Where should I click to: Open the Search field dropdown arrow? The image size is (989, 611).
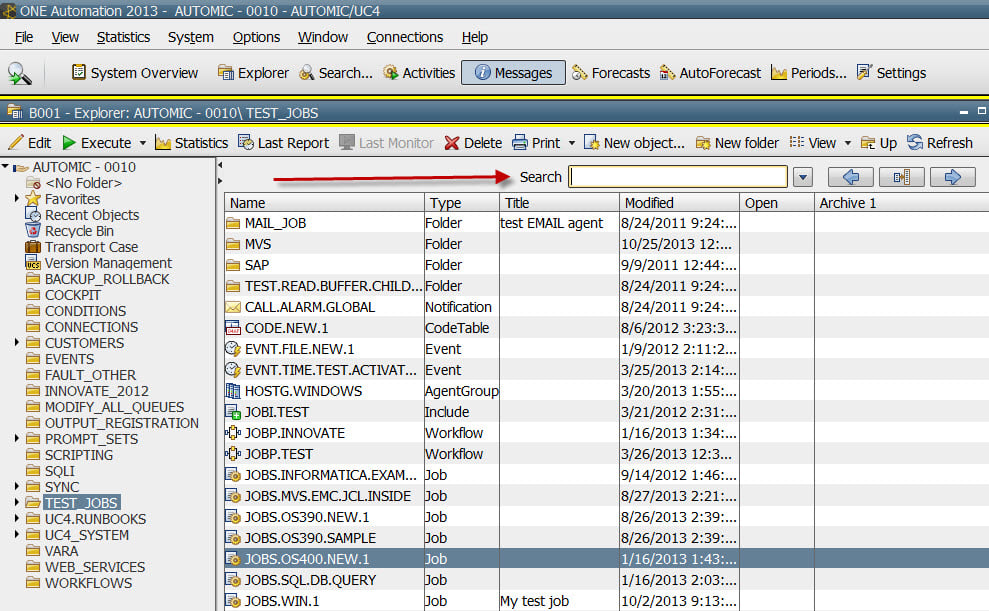802,178
